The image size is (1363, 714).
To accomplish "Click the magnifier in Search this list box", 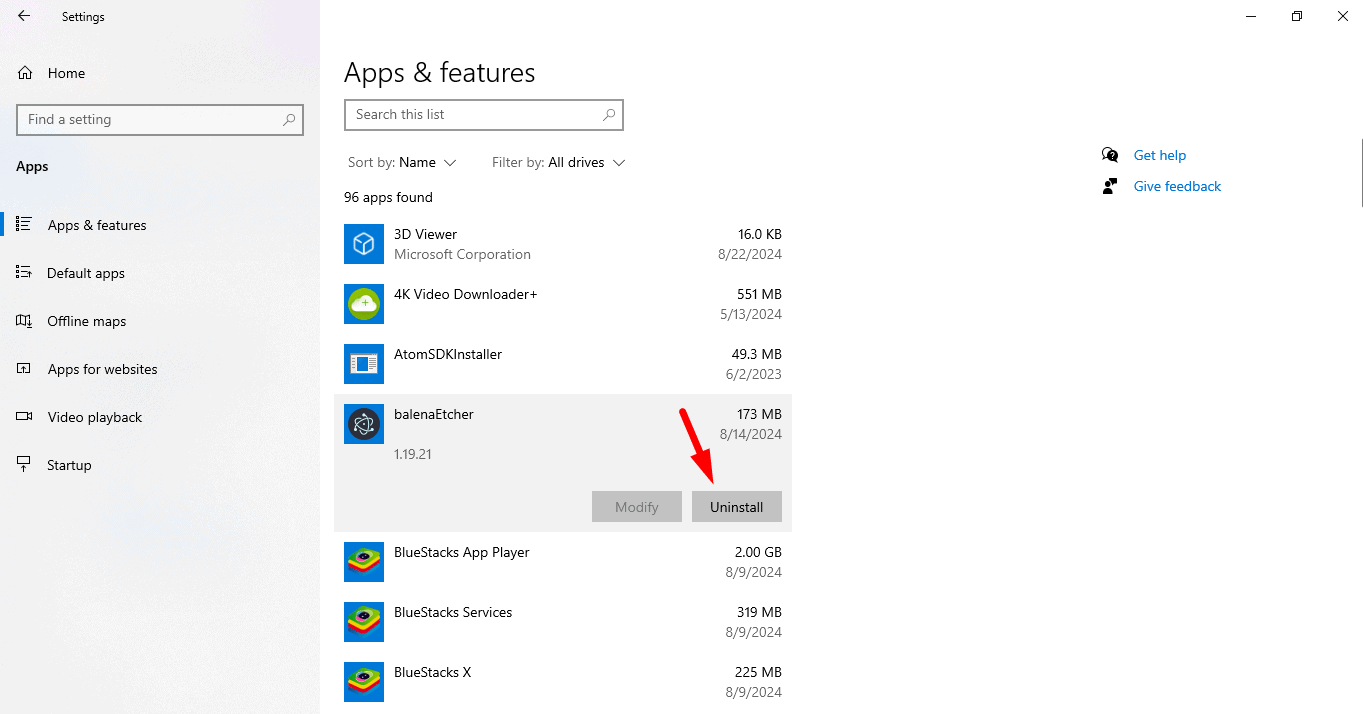I will (609, 115).
